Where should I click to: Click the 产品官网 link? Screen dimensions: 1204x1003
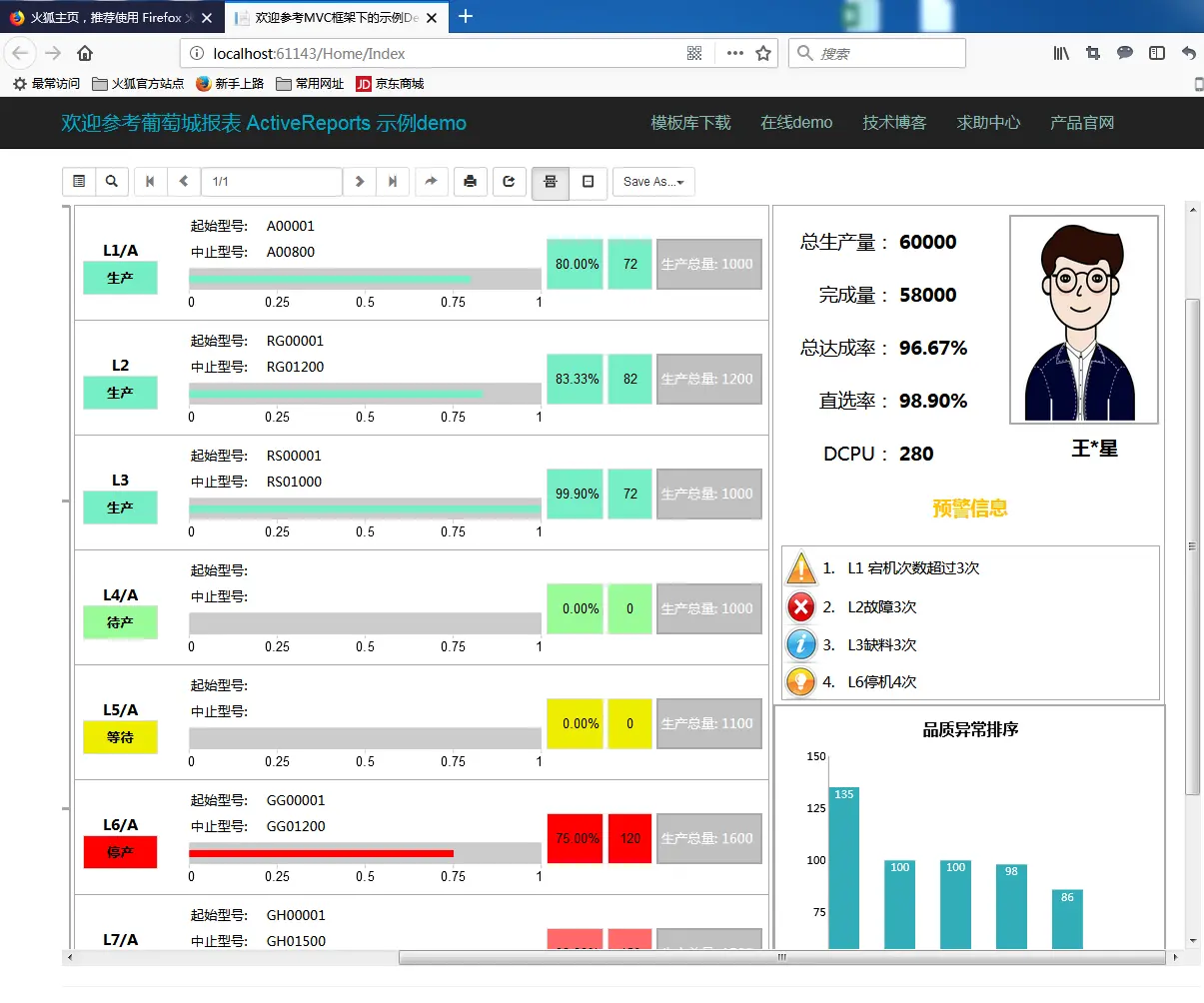pos(1082,123)
